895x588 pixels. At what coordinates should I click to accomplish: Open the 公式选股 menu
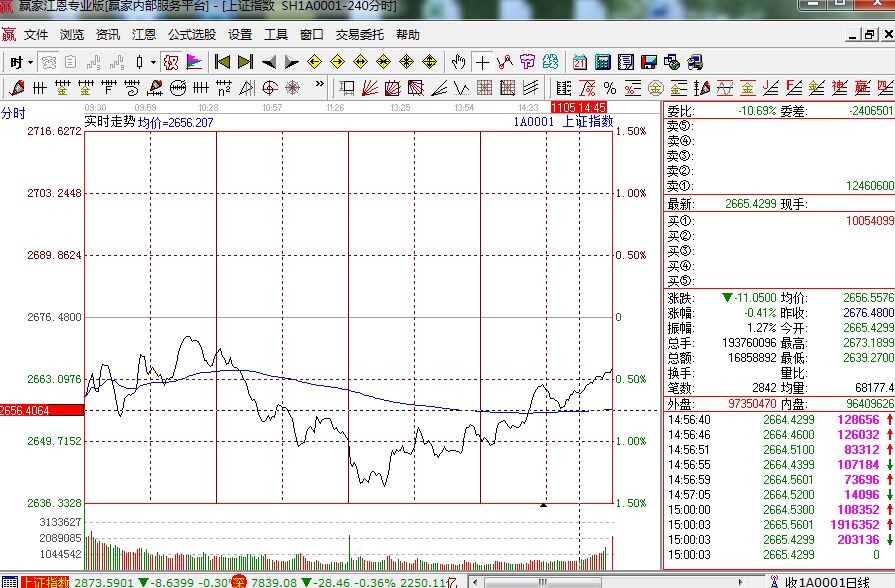click(191, 35)
